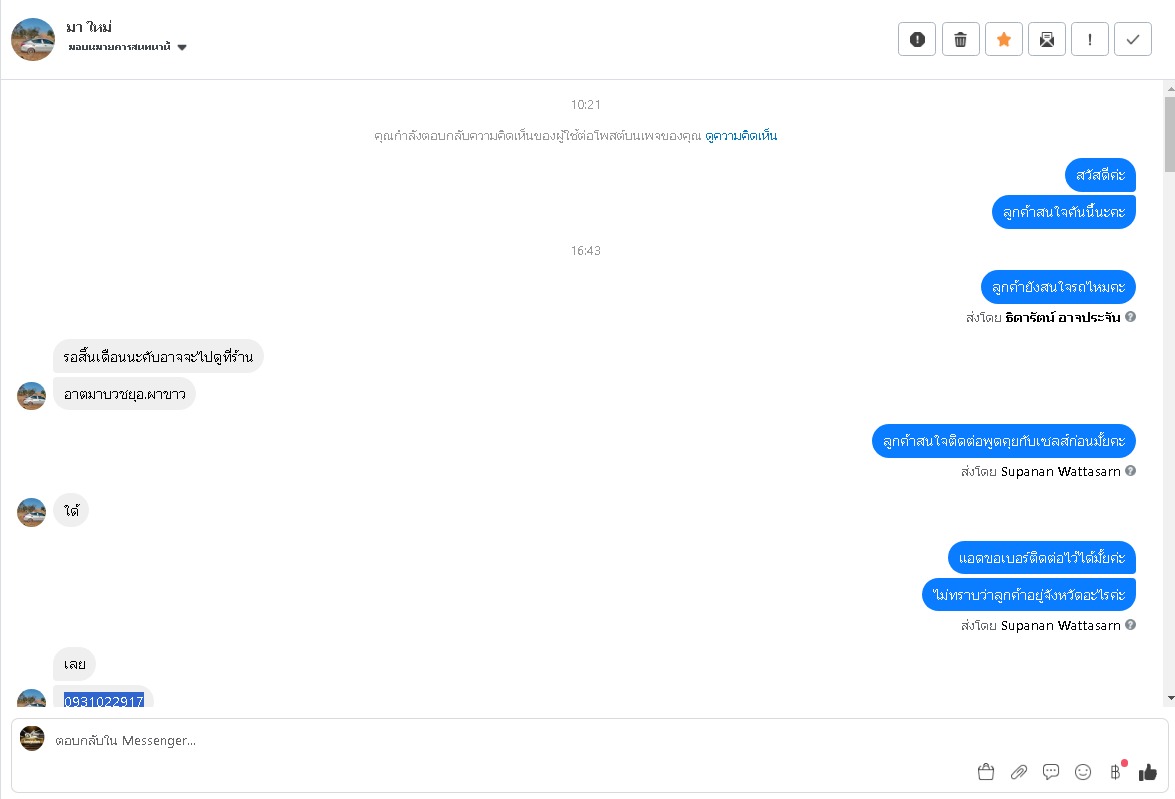Flag conversation with exclamation priority icon
The width and height of the screenshot is (1175, 799).
pos(1090,40)
